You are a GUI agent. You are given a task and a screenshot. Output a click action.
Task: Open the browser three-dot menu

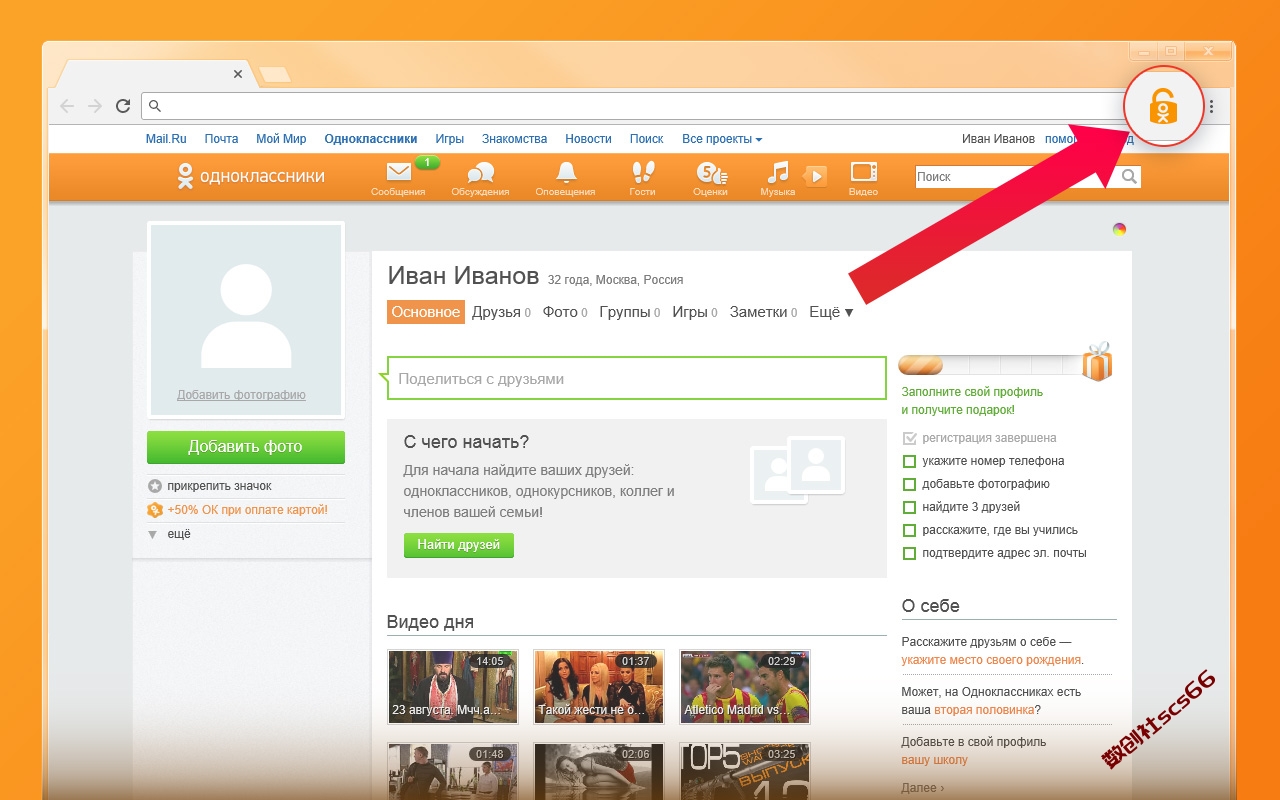(1211, 106)
